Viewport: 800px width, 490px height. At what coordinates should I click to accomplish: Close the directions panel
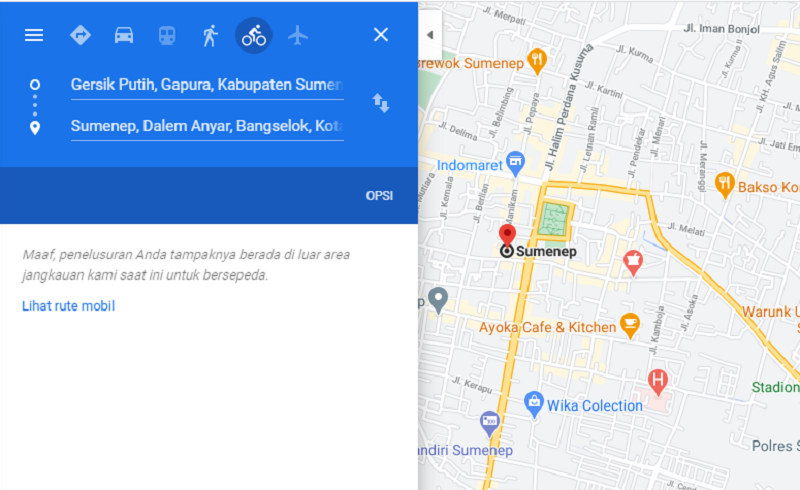point(381,35)
